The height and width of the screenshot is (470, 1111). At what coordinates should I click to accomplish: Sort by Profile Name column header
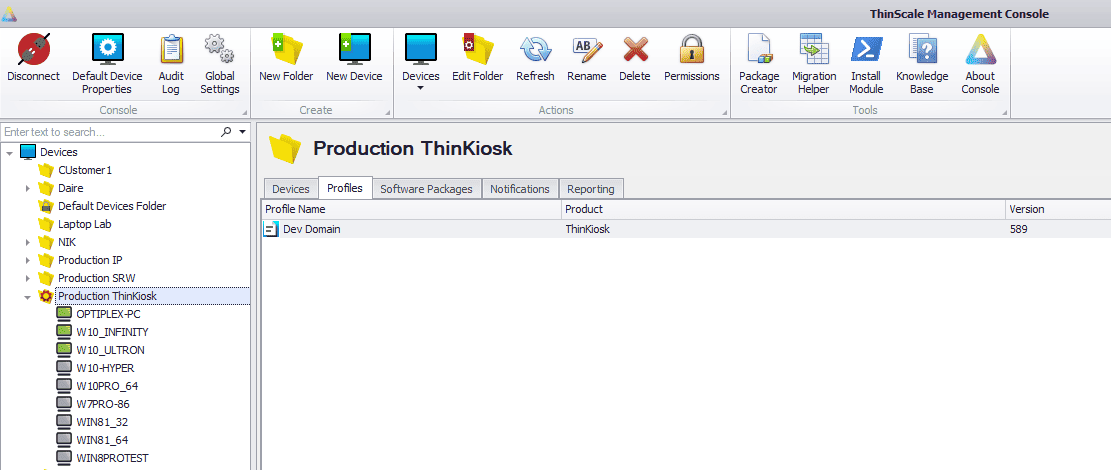(x=411, y=209)
